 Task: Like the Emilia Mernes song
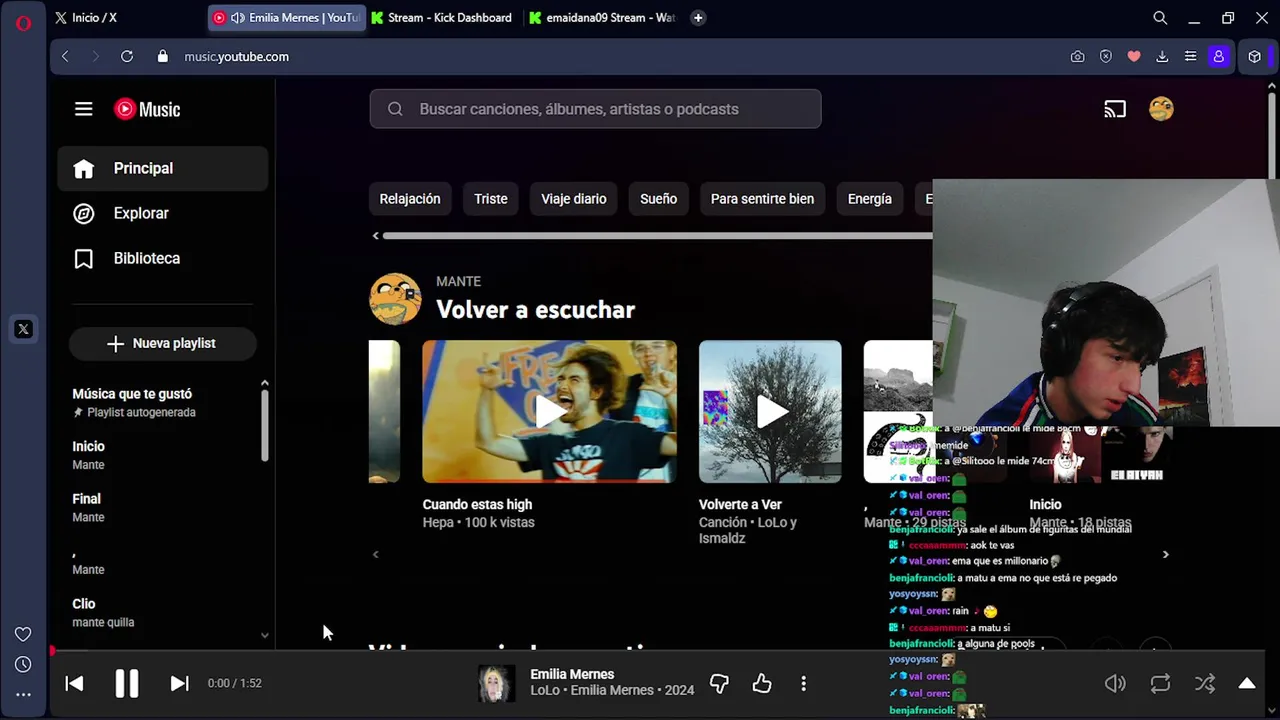(x=762, y=683)
